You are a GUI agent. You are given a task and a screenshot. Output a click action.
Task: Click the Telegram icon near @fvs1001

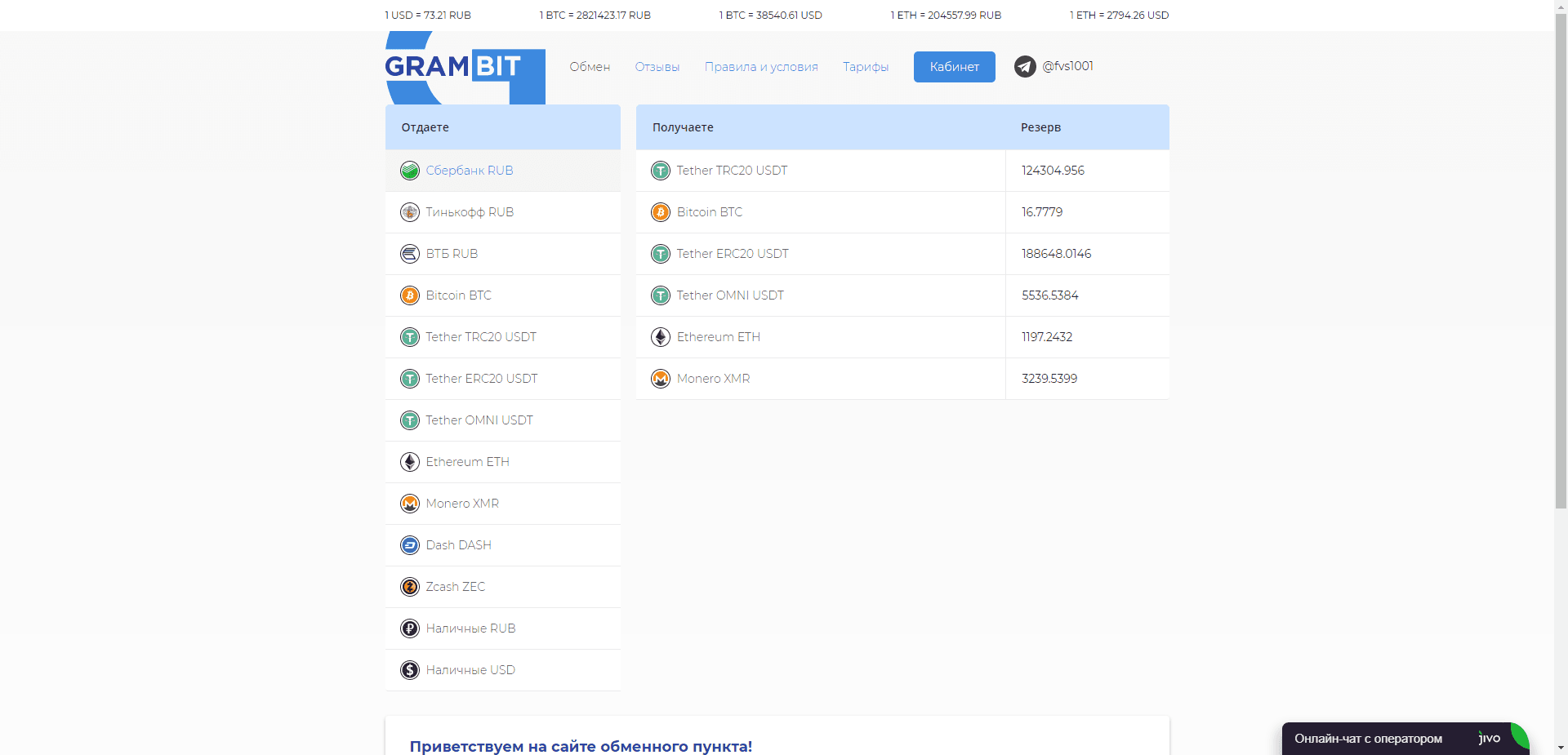tap(1024, 66)
